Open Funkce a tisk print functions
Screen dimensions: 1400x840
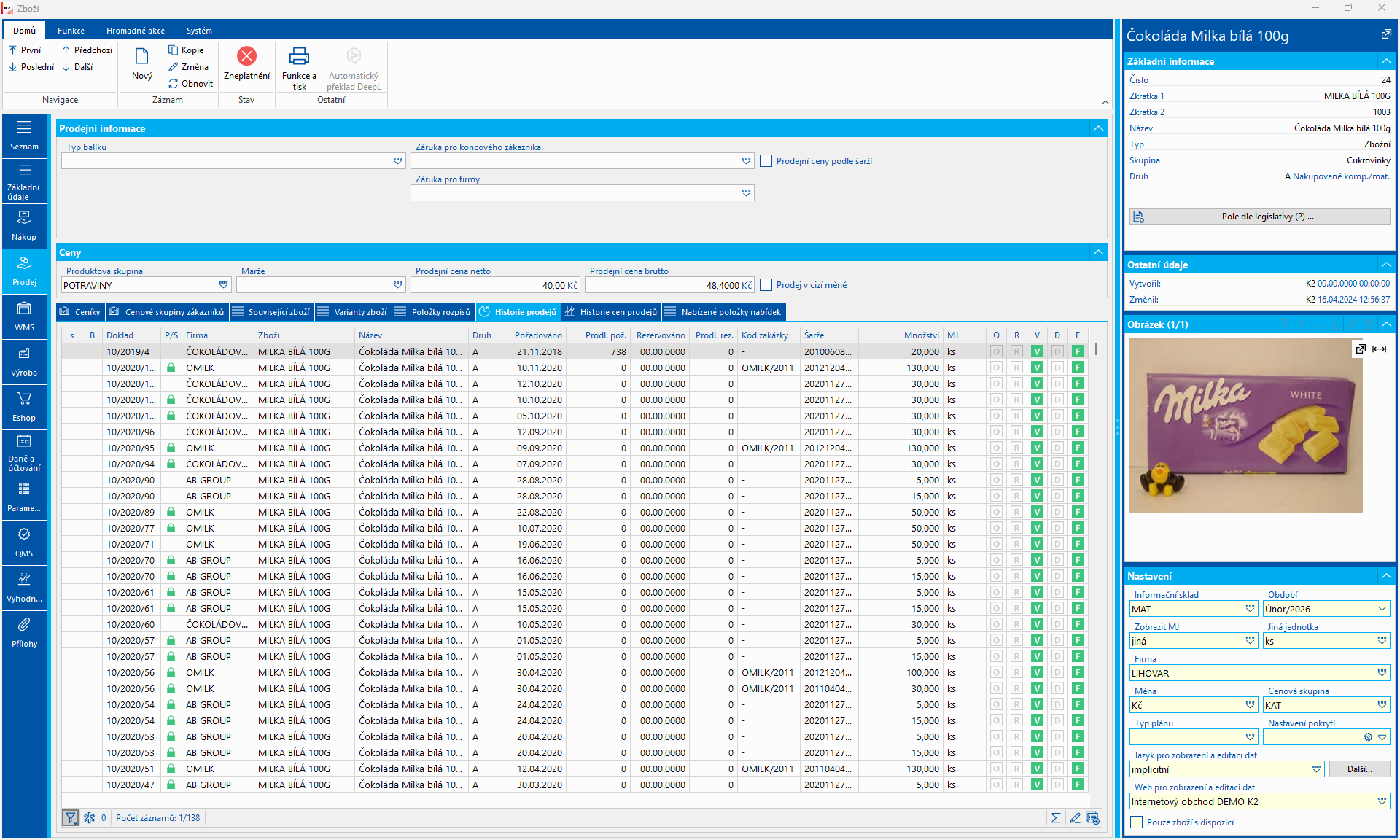[299, 67]
